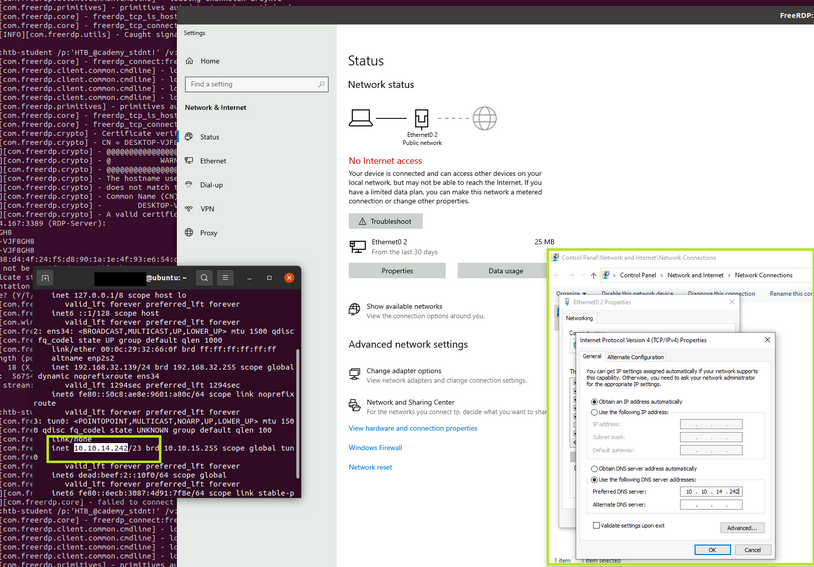Click Forward arrow in Network Connections window
The width and height of the screenshot is (814, 567).
pyautogui.click(x=571, y=275)
